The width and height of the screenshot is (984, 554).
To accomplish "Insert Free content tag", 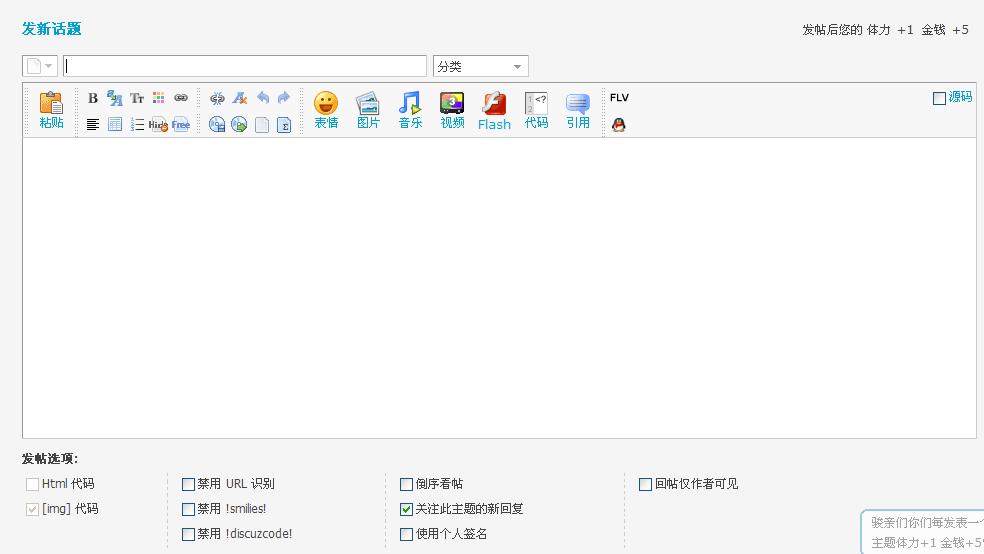I will pos(181,124).
